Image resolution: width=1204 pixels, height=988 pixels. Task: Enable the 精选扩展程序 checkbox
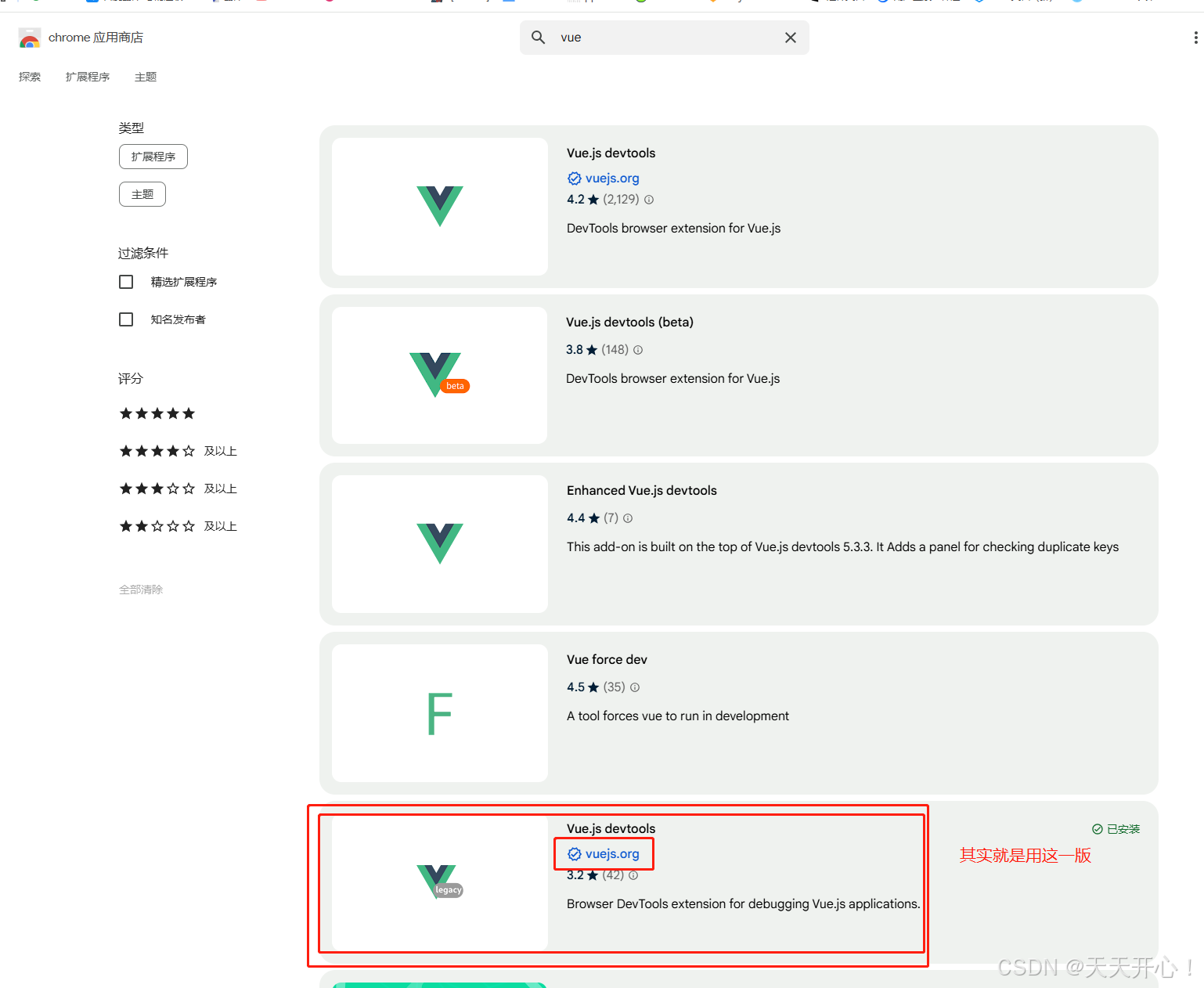click(x=126, y=282)
